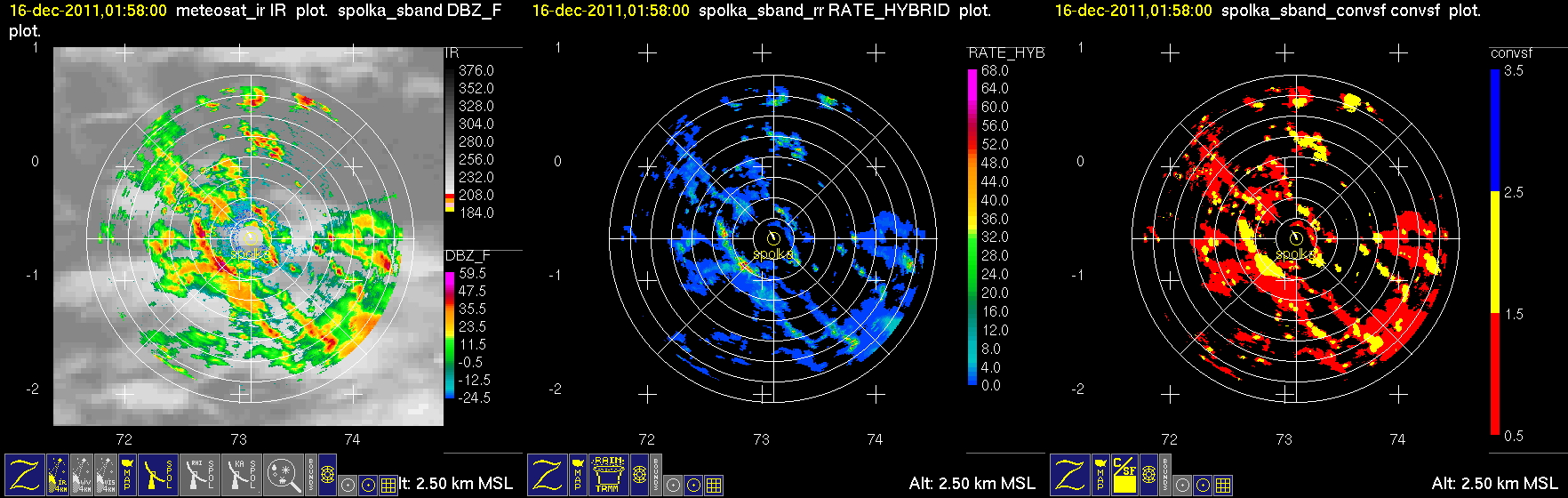Toggle BOUNDS overlay in the left panel
Image resolution: width=1568 pixels, height=498 pixels.
[x=311, y=475]
